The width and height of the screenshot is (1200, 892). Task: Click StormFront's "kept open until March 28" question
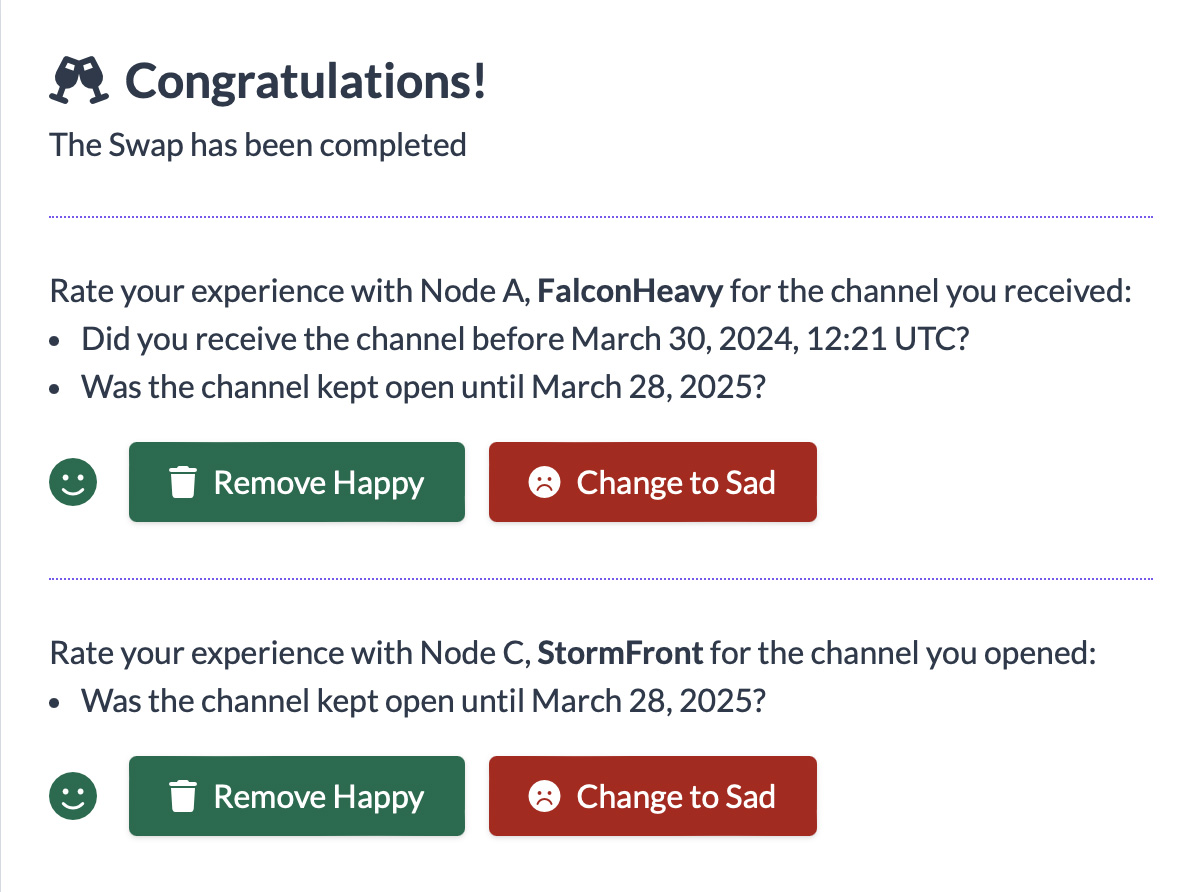point(423,699)
